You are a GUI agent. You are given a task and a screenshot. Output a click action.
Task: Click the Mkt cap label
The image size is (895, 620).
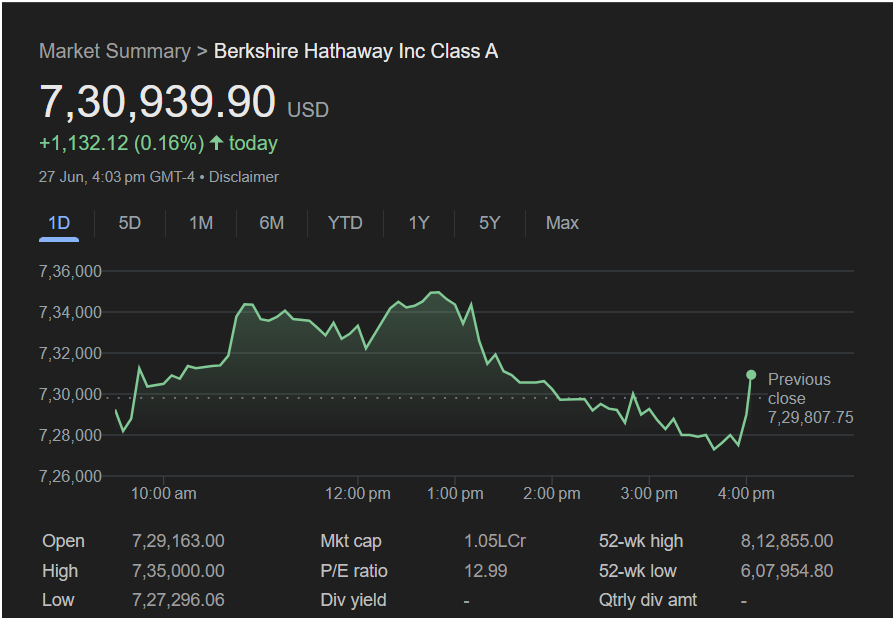(x=351, y=541)
